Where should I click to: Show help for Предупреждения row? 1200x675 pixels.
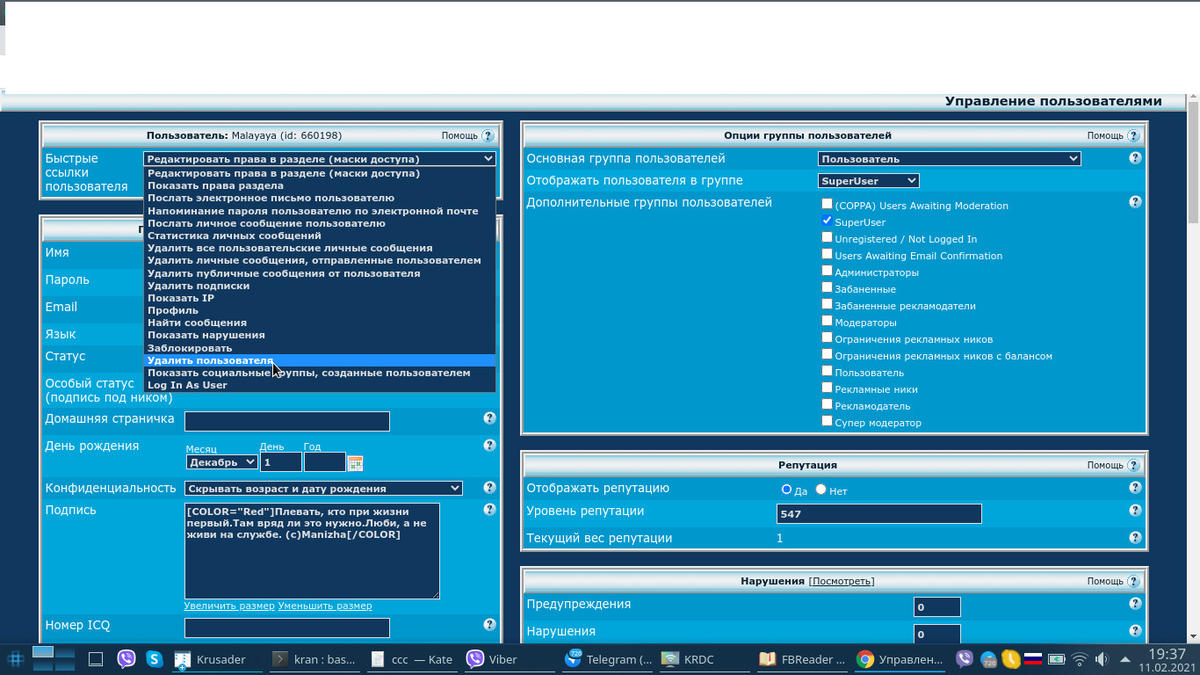click(1135, 604)
